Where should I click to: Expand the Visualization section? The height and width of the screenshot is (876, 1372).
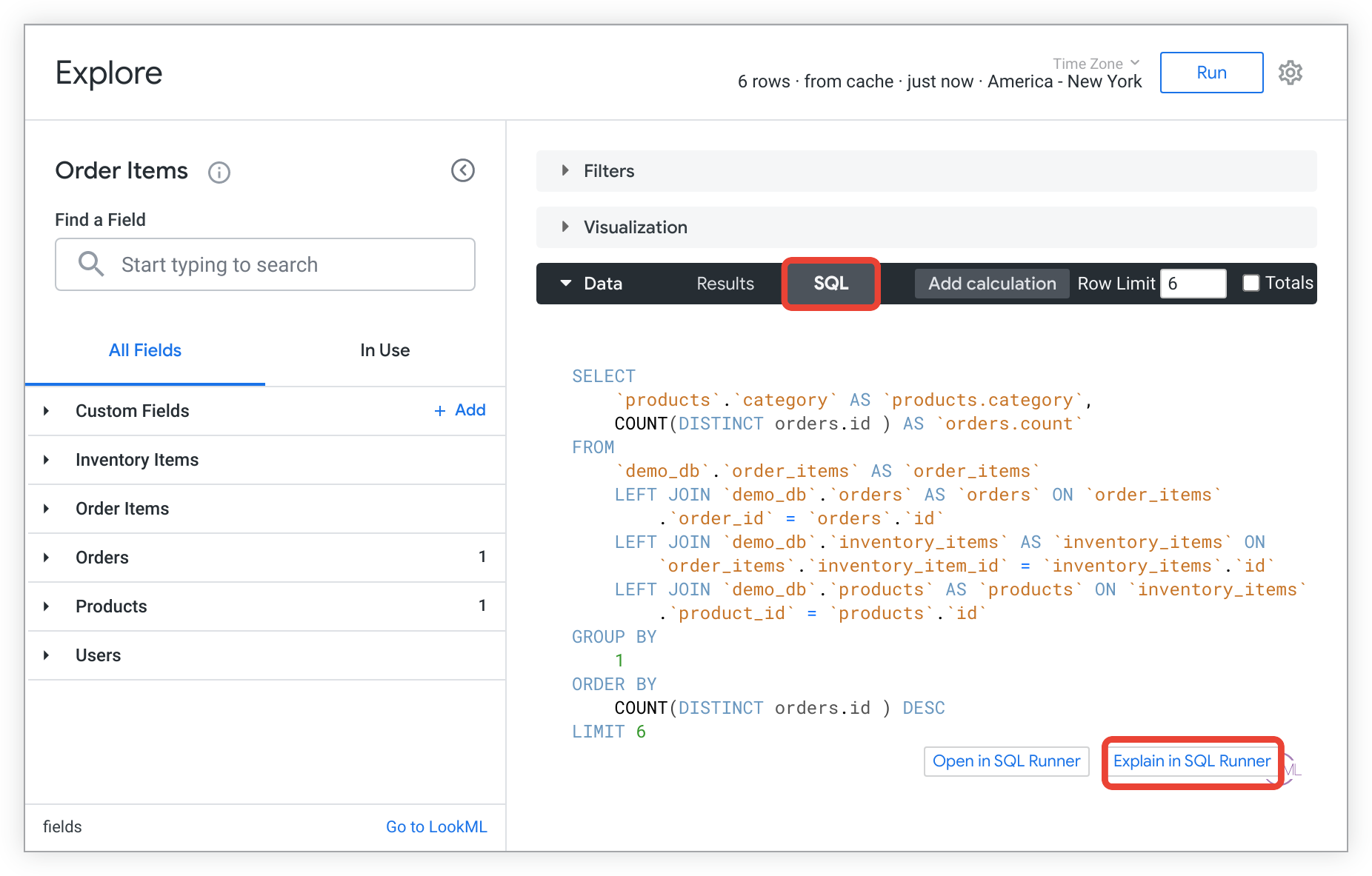tap(565, 227)
